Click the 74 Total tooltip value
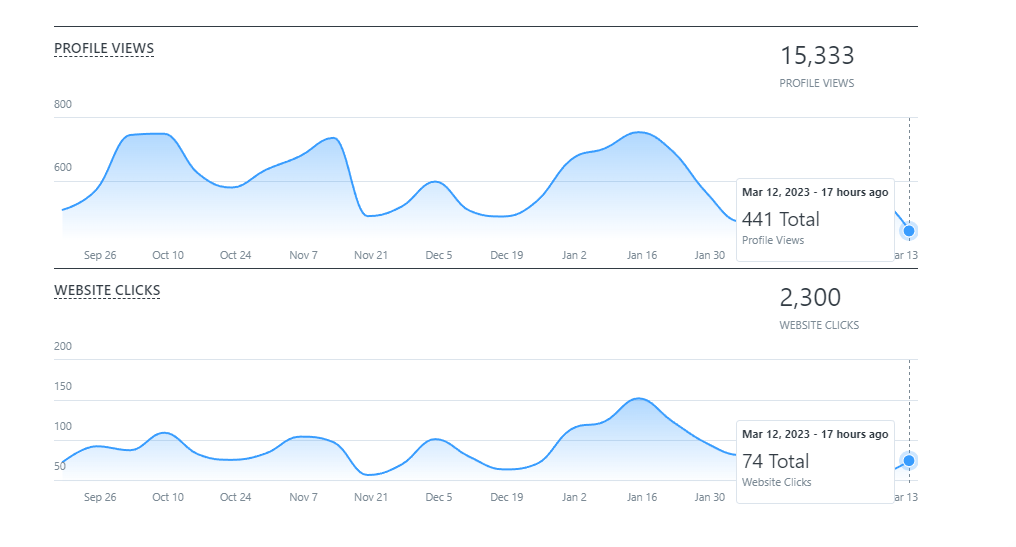 tap(775, 461)
